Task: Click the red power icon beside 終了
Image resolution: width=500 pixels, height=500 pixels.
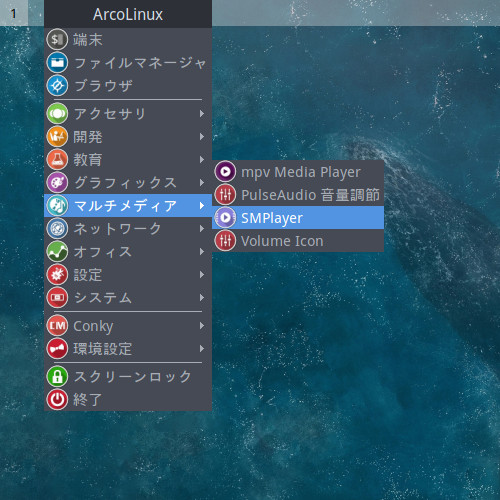Action: click(x=57, y=400)
